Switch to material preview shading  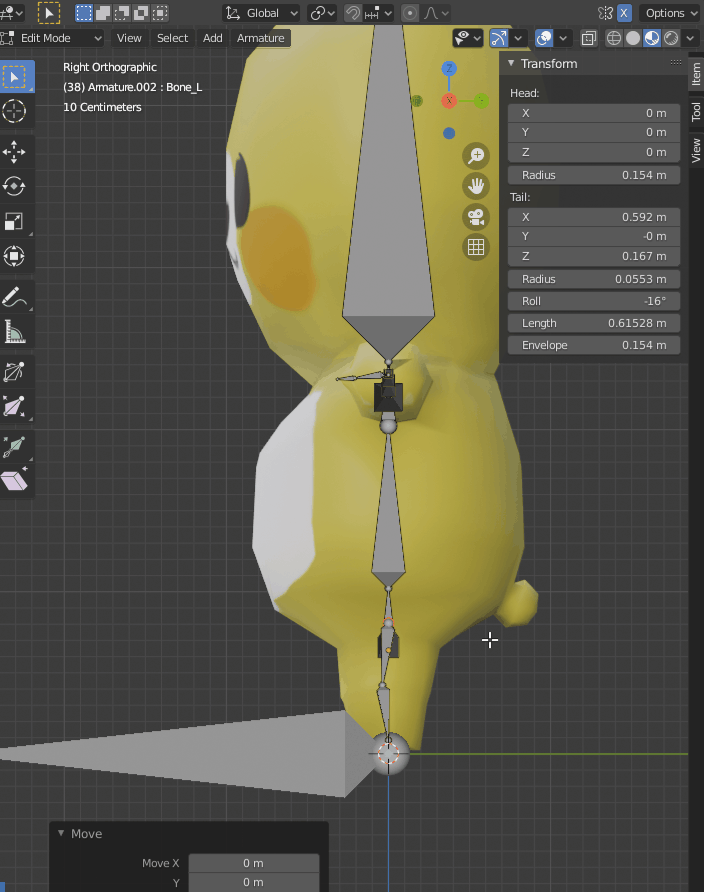(x=652, y=38)
